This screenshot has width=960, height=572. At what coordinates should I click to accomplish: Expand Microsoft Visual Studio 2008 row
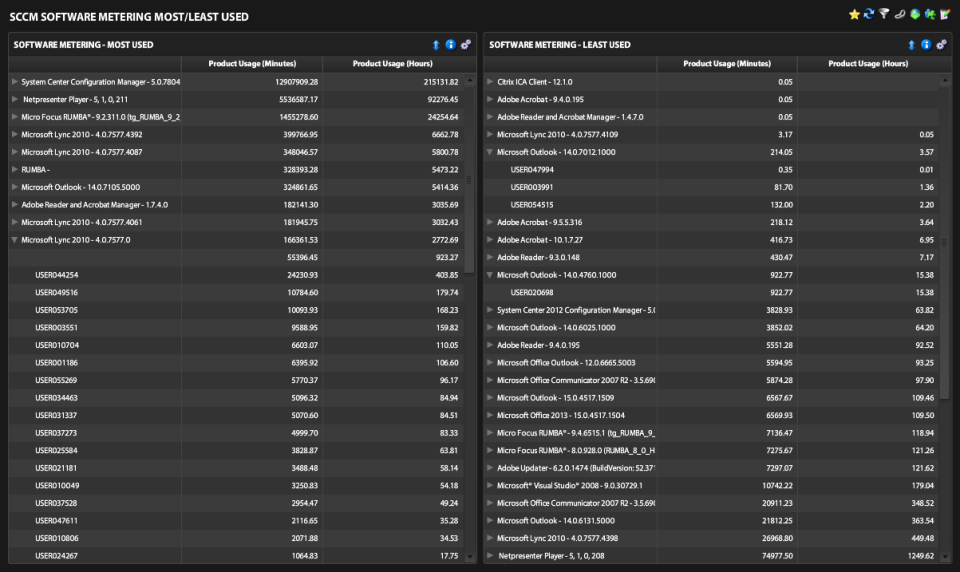click(490, 486)
